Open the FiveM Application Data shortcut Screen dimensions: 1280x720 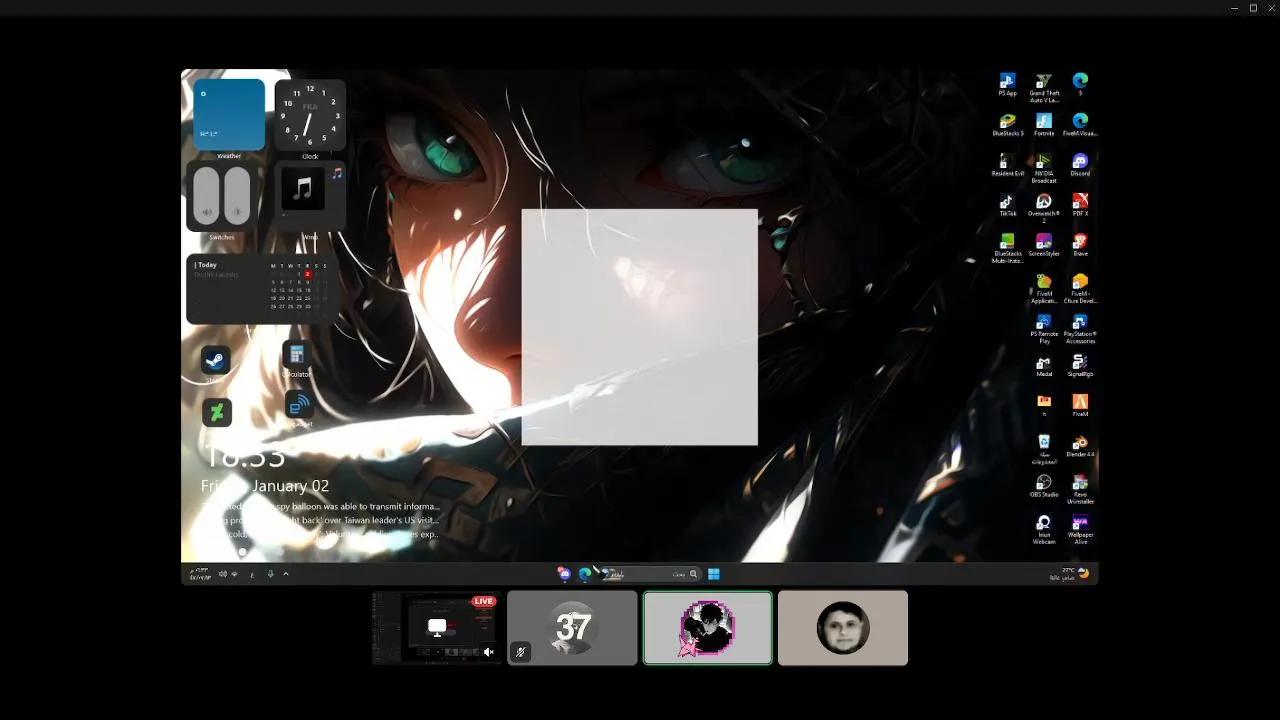[x=1044, y=289]
